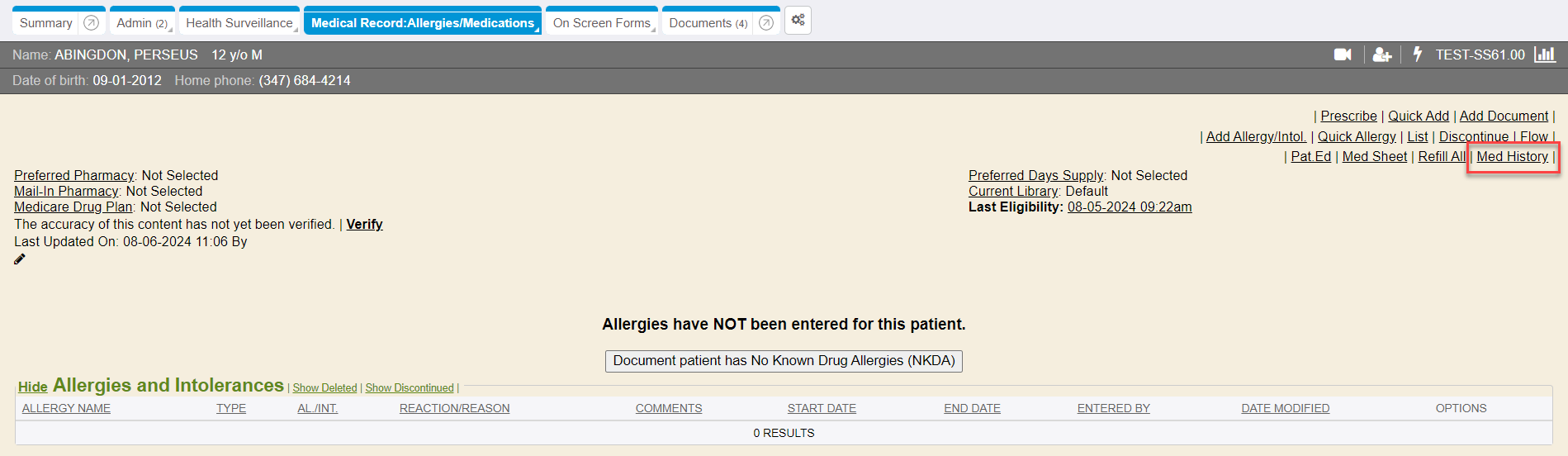
Task: Hide the Allergies and Intolerances section
Action: [32, 387]
